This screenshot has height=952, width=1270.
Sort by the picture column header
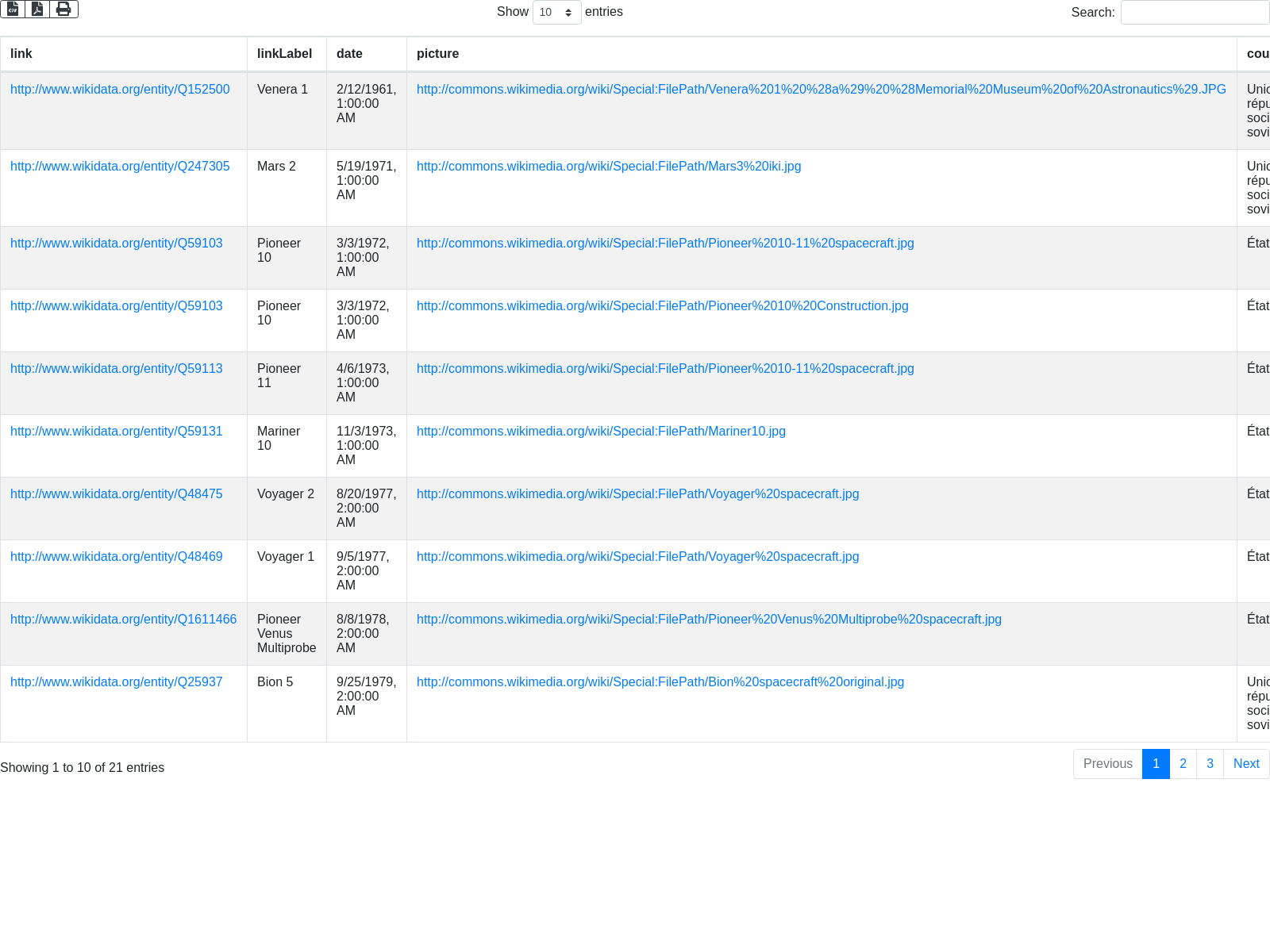pos(437,54)
